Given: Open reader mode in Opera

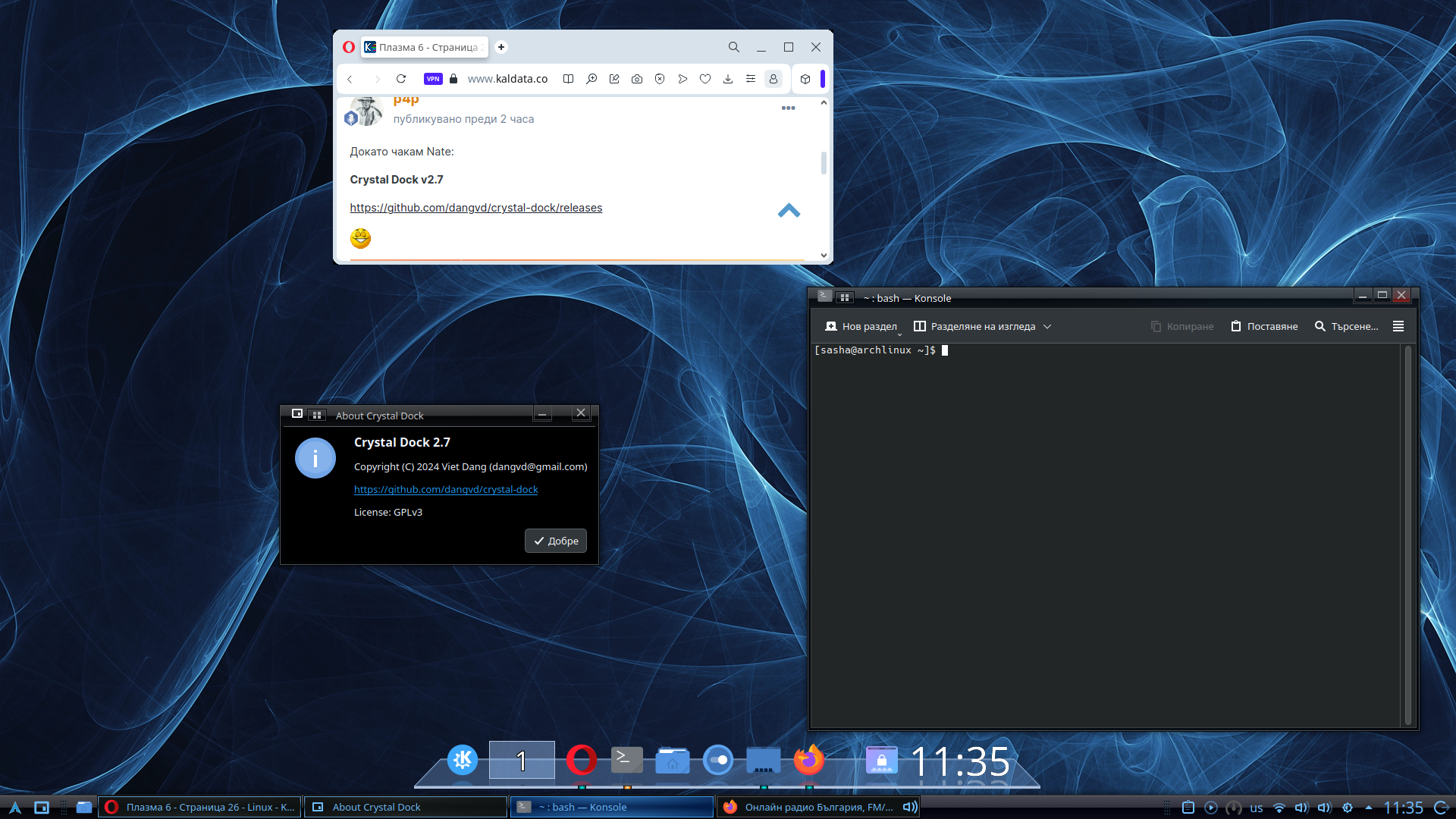Looking at the screenshot, I should click(568, 79).
